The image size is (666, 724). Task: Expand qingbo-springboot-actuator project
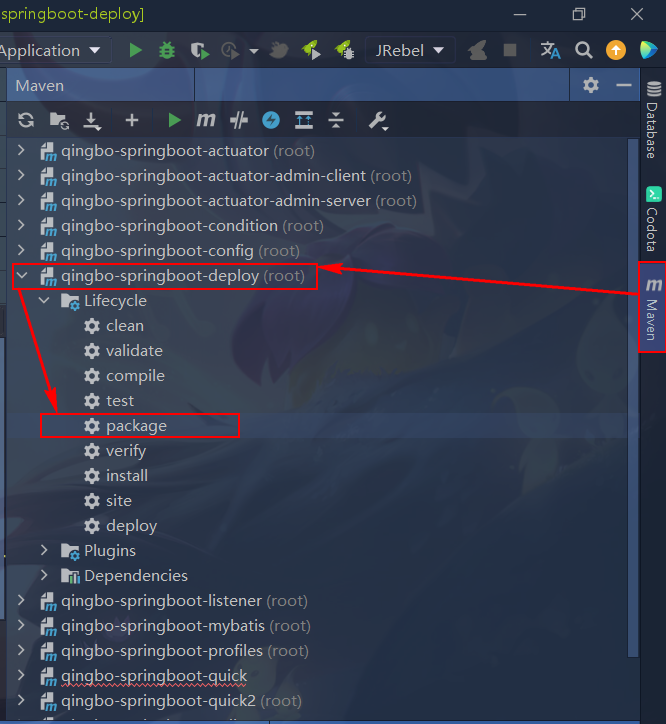pos(21,151)
